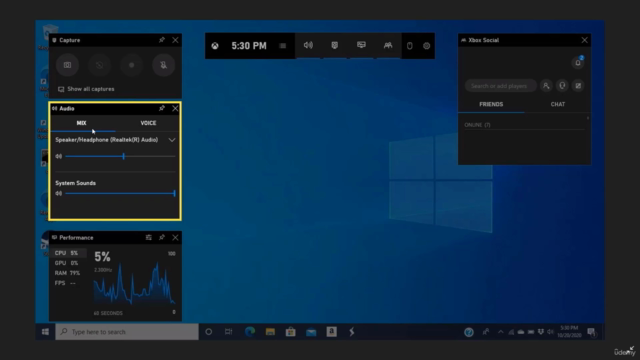This screenshot has height=360, width=640.
Task: Adjust the Speaker/Headphone volume slider
Action: coord(120,156)
